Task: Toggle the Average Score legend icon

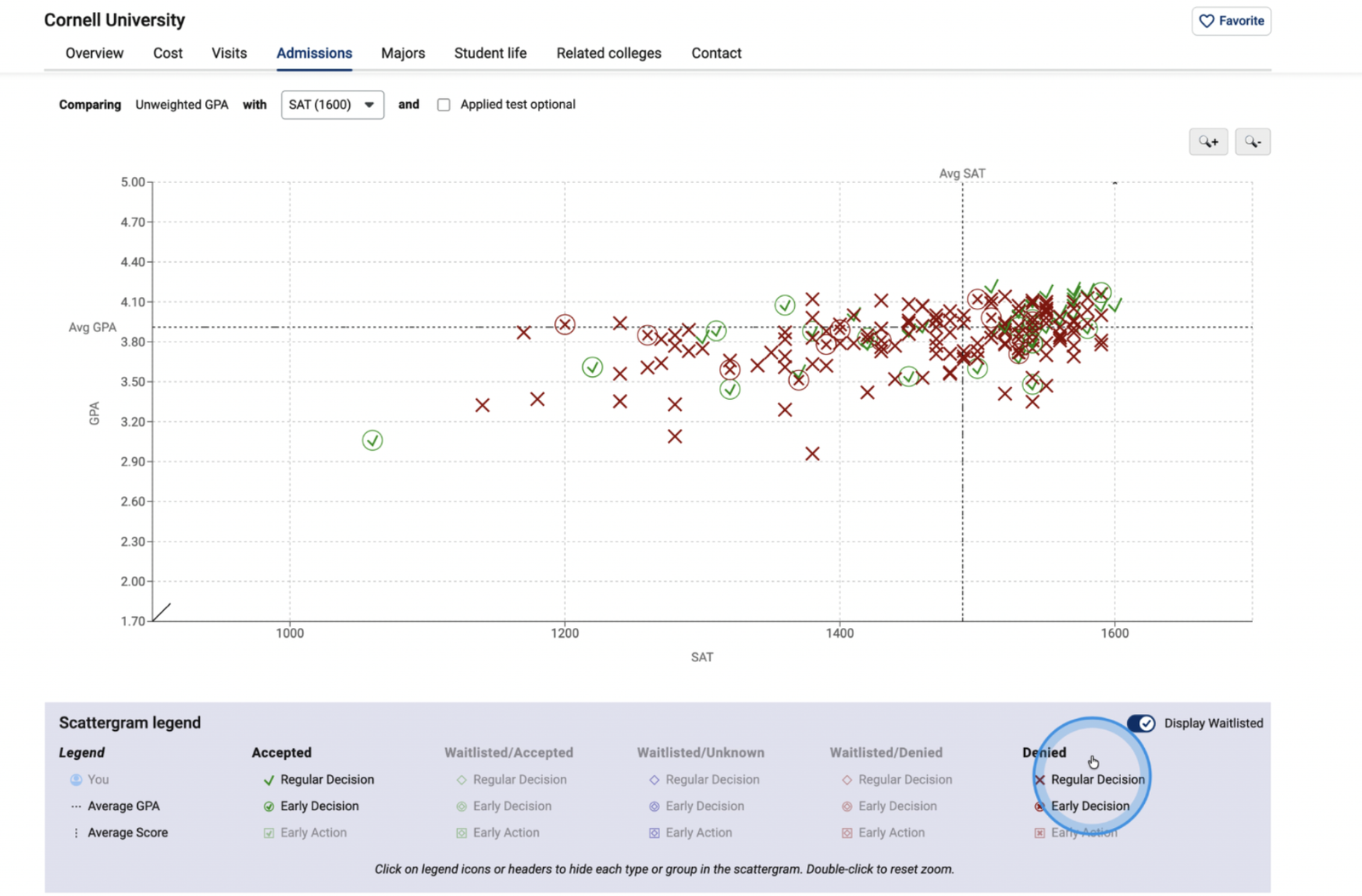Action: (x=76, y=833)
